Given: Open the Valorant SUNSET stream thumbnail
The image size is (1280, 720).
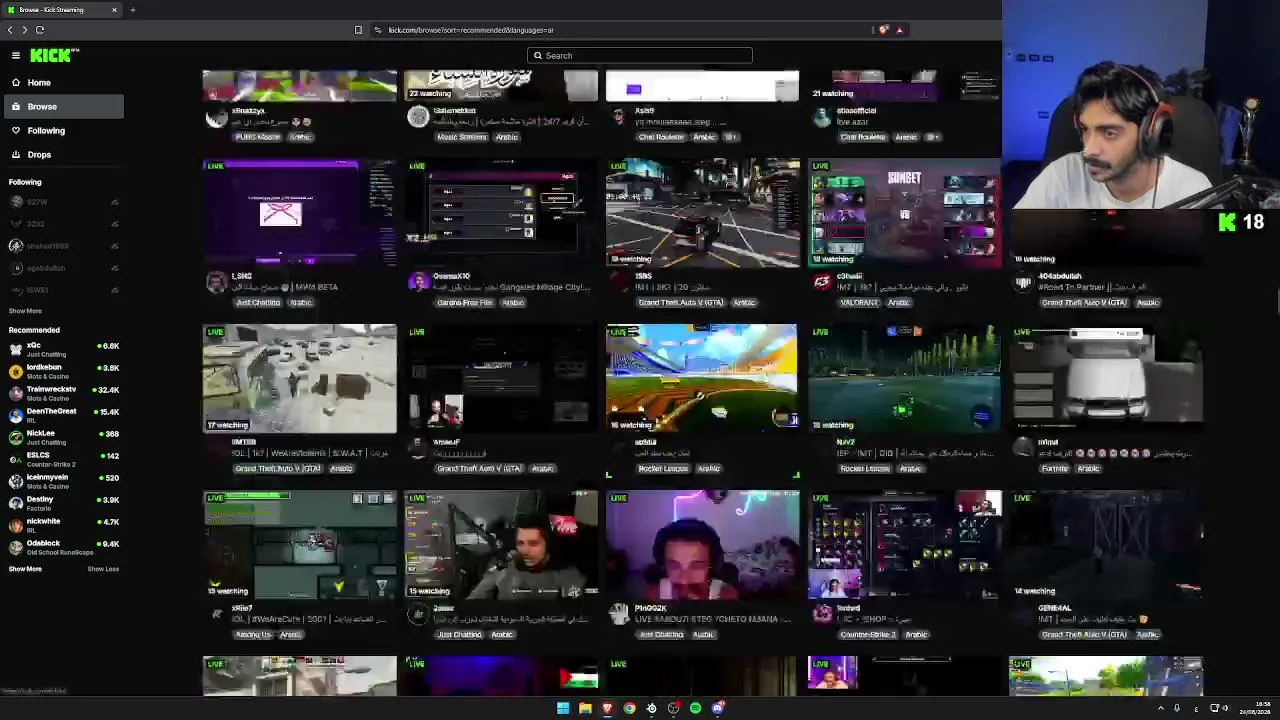Looking at the screenshot, I should pos(904,213).
